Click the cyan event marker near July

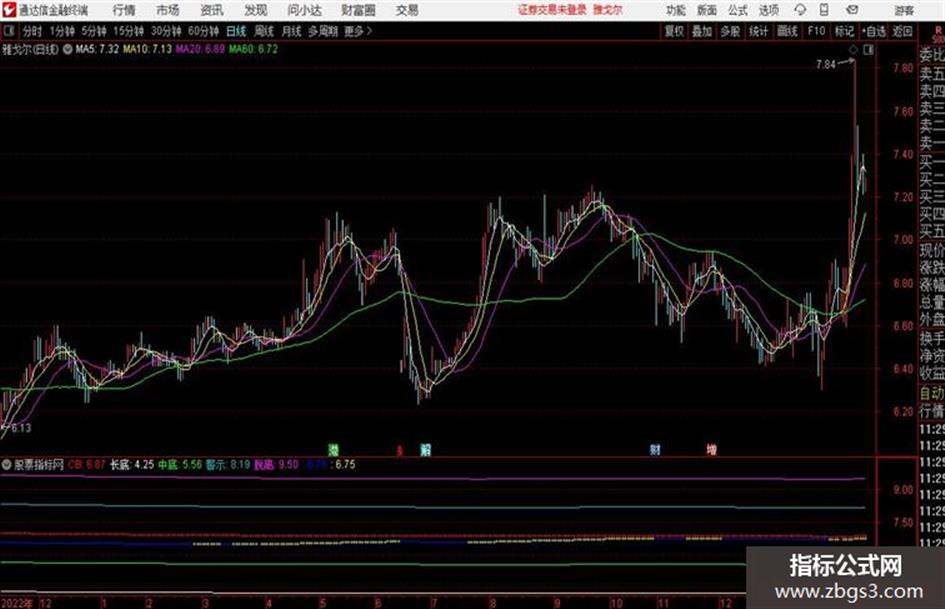click(425, 450)
